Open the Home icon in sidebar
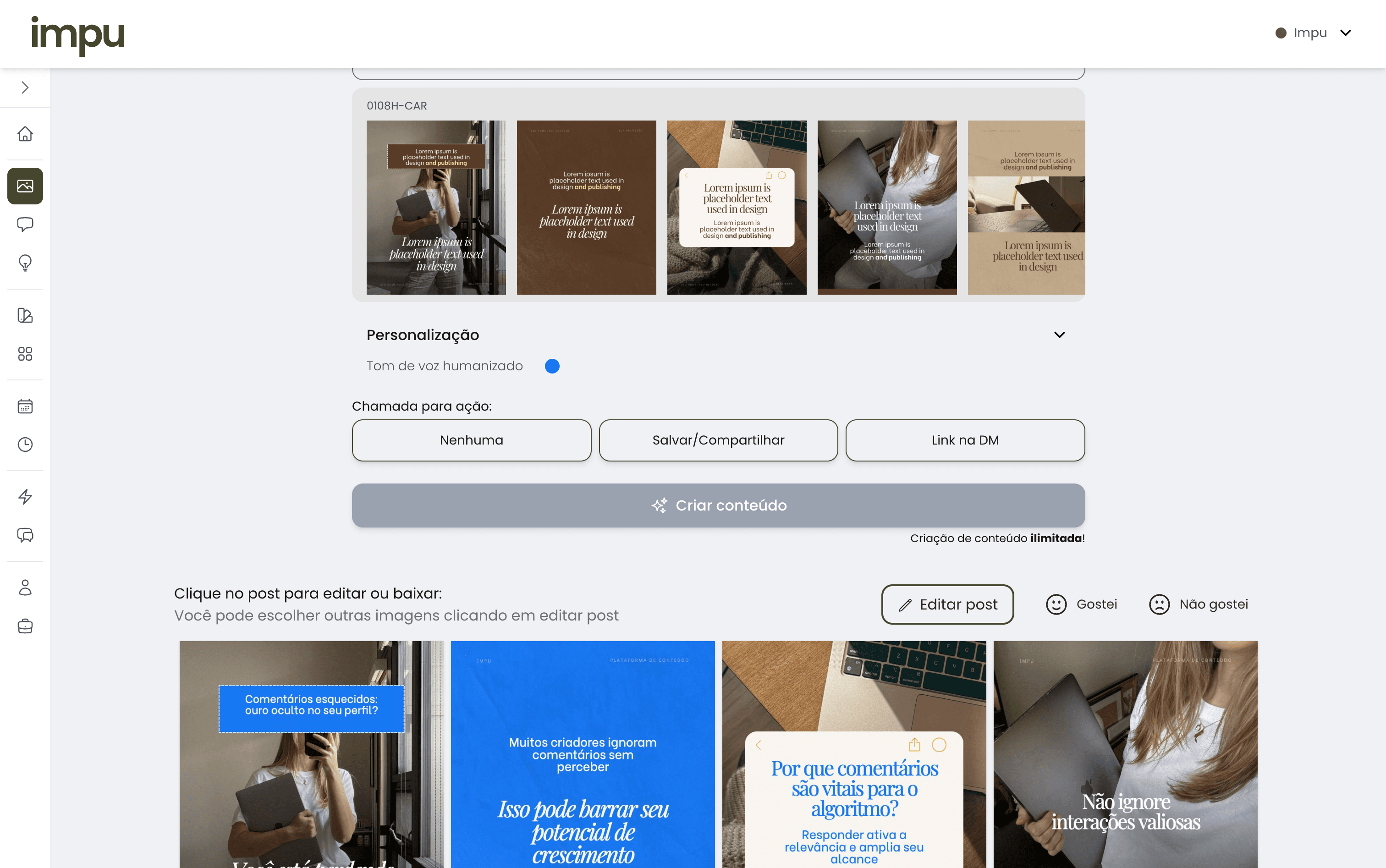 (x=25, y=134)
